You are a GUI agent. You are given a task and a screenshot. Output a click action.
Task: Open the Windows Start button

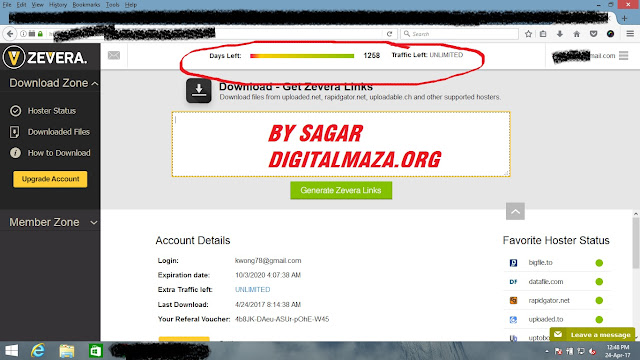11,351
